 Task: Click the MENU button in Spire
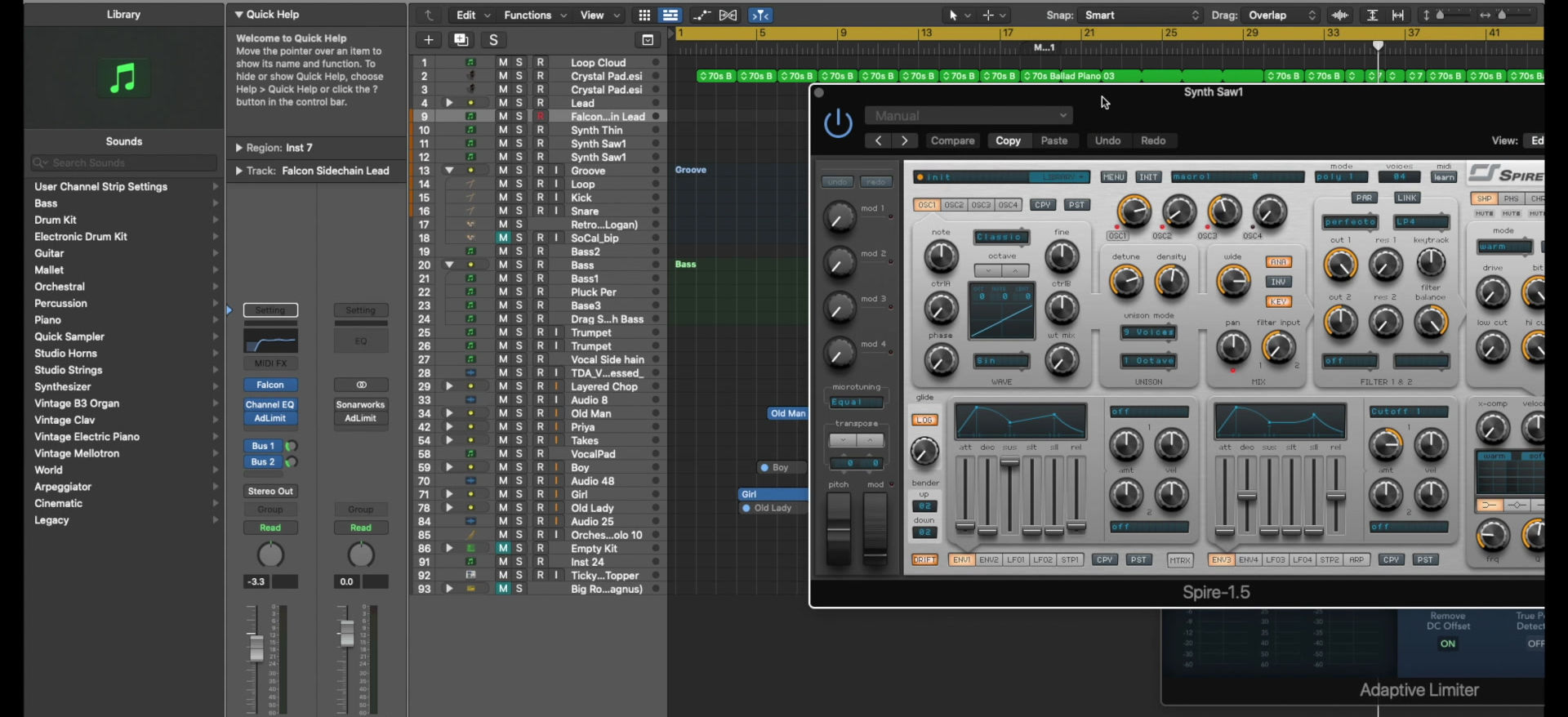click(x=1113, y=176)
